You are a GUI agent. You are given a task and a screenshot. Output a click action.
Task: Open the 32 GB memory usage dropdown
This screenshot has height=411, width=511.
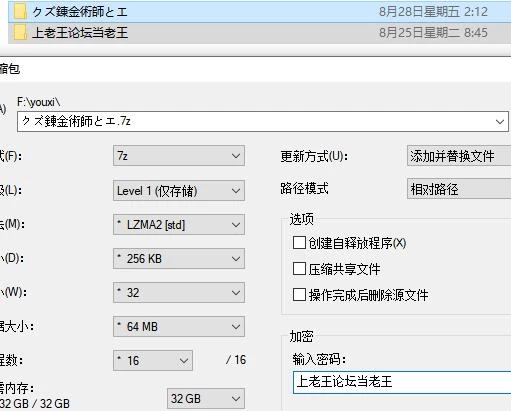(206, 399)
